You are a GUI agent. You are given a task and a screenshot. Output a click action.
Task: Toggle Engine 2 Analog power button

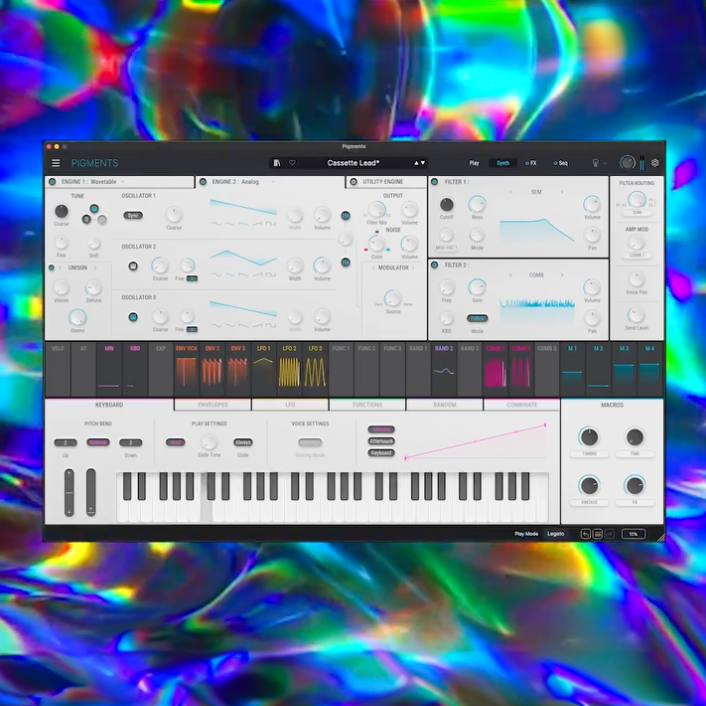click(203, 181)
